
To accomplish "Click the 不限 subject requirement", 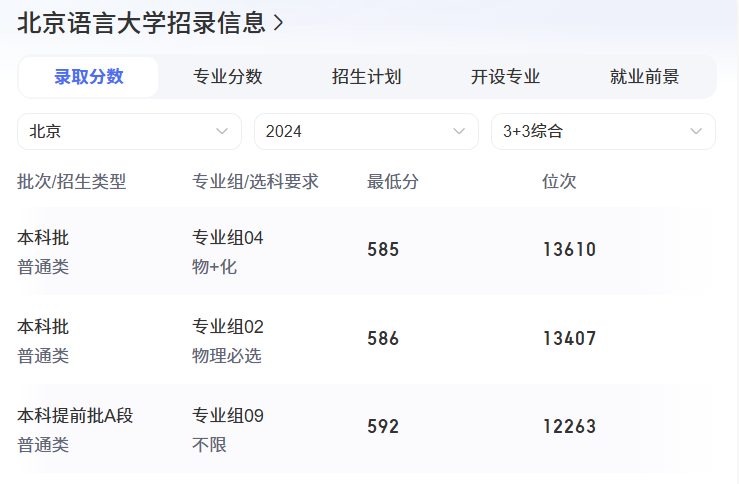I will pos(209,445).
